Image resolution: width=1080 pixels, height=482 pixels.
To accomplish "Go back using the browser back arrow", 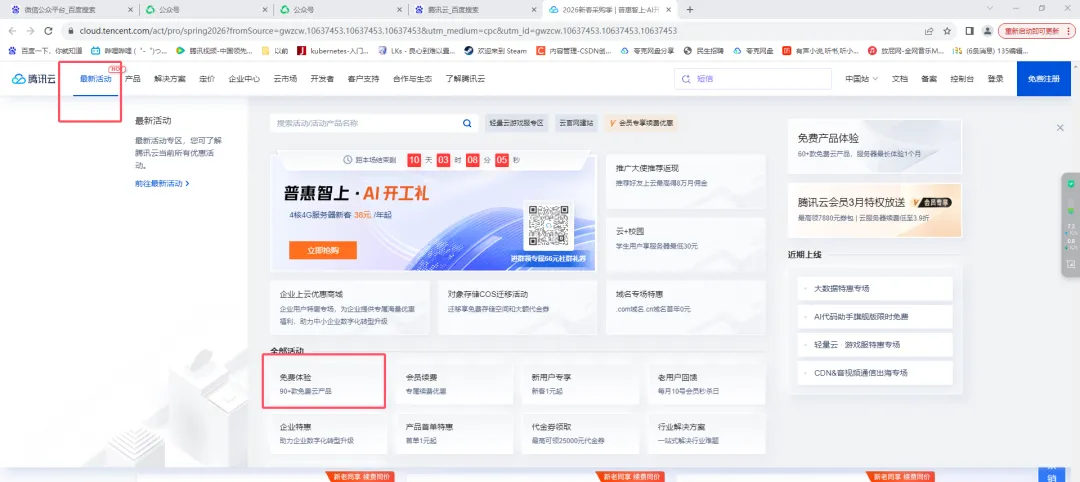I will (12, 31).
